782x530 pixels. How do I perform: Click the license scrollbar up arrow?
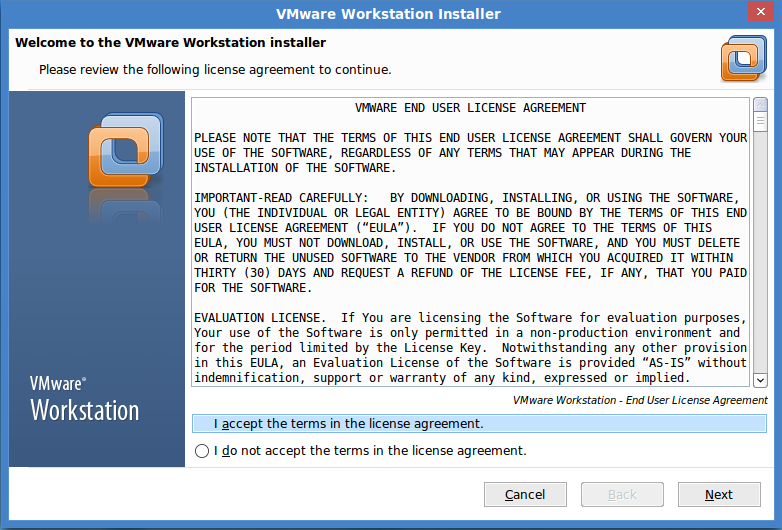coord(760,104)
